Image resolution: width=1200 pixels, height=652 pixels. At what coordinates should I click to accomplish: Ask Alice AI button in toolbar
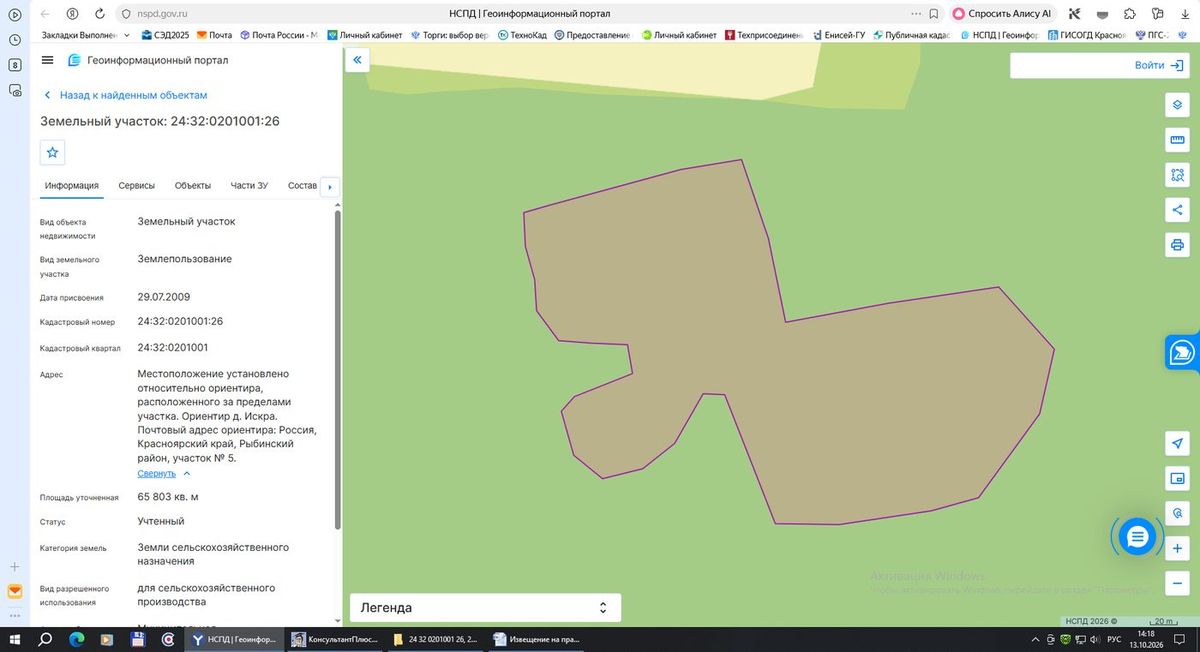[1002, 14]
